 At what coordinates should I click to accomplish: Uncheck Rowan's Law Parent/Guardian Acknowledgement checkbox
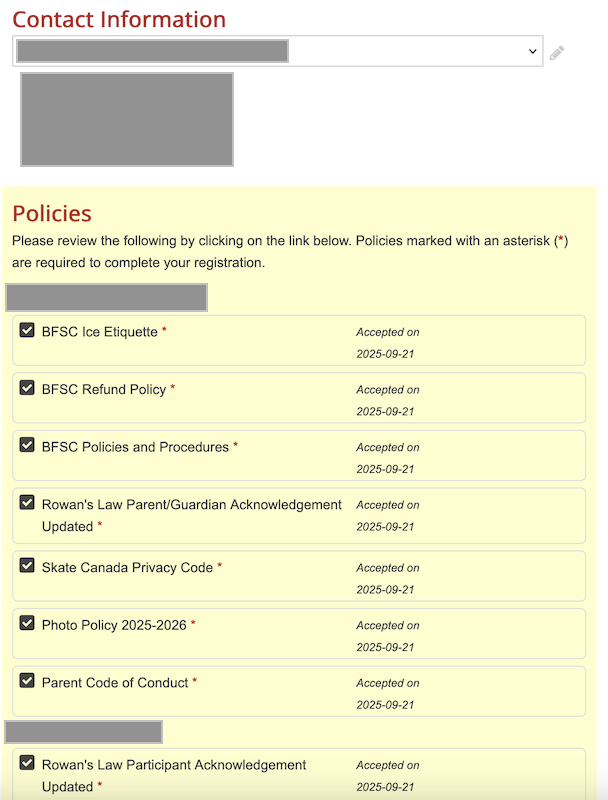[x=27, y=503]
